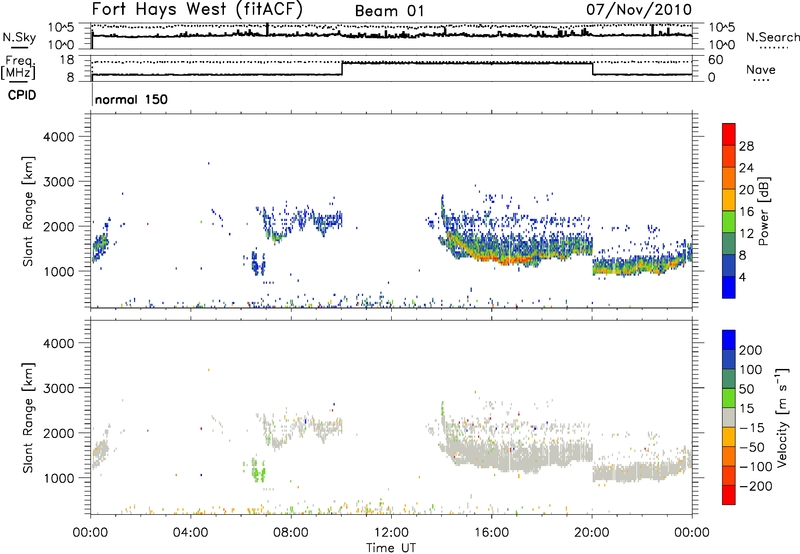
Task: Click the 'Time UT' axis label
Action: pyautogui.click(x=391, y=548)
